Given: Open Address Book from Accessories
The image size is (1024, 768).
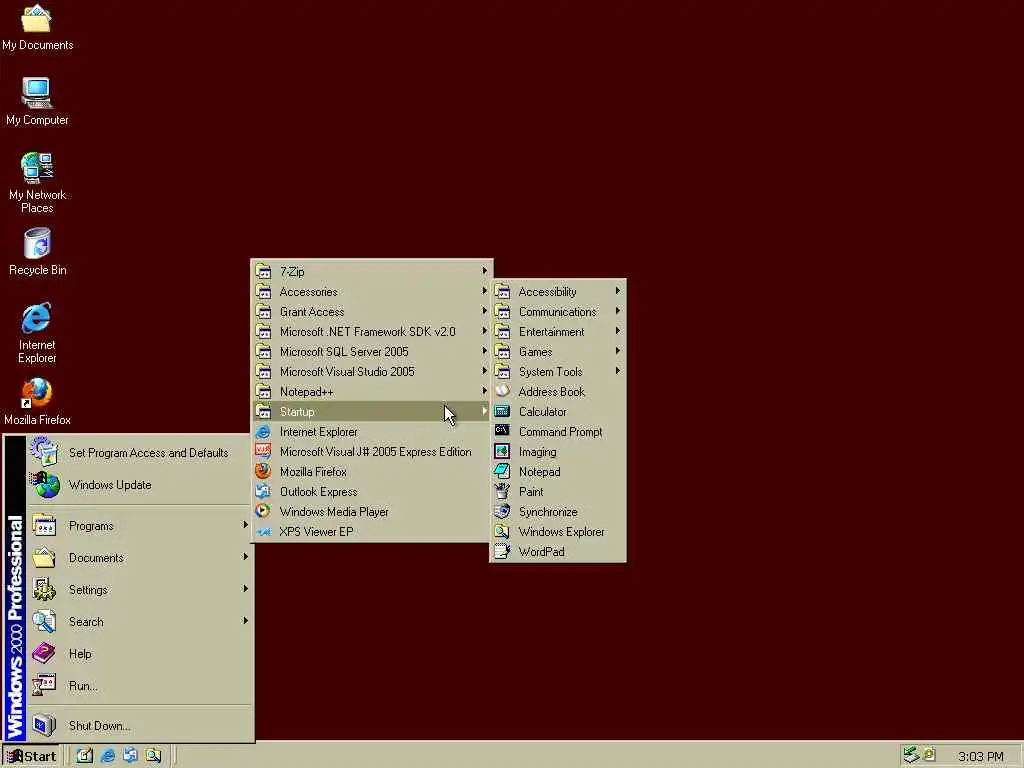Looking at the screenshot, I should click(x=558, y=392).
